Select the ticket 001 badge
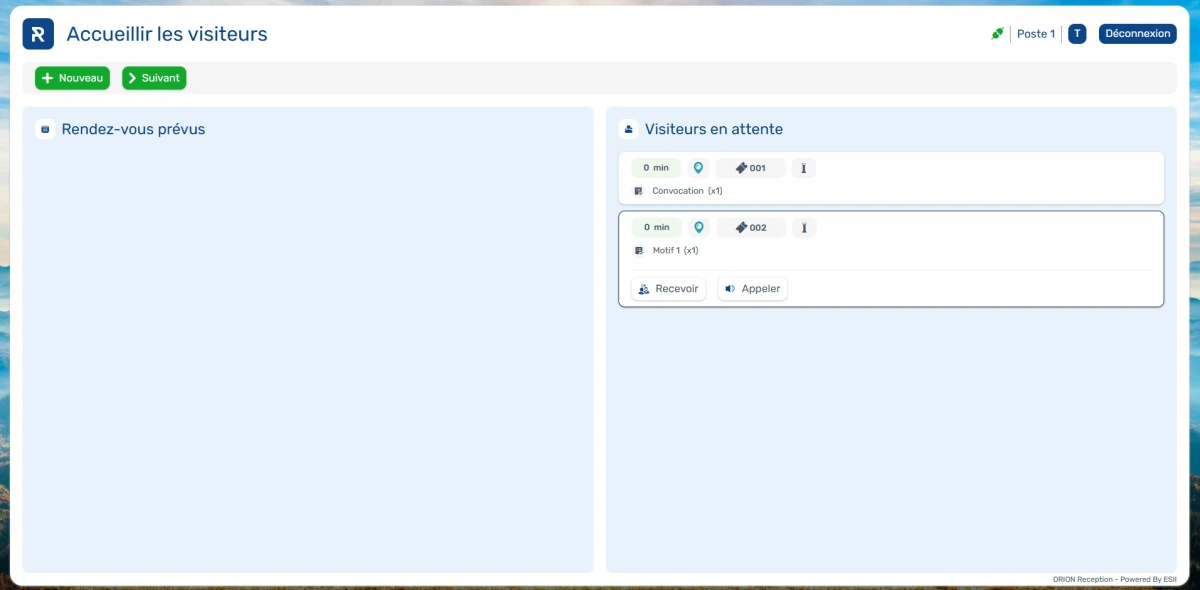 click(750, 168)
